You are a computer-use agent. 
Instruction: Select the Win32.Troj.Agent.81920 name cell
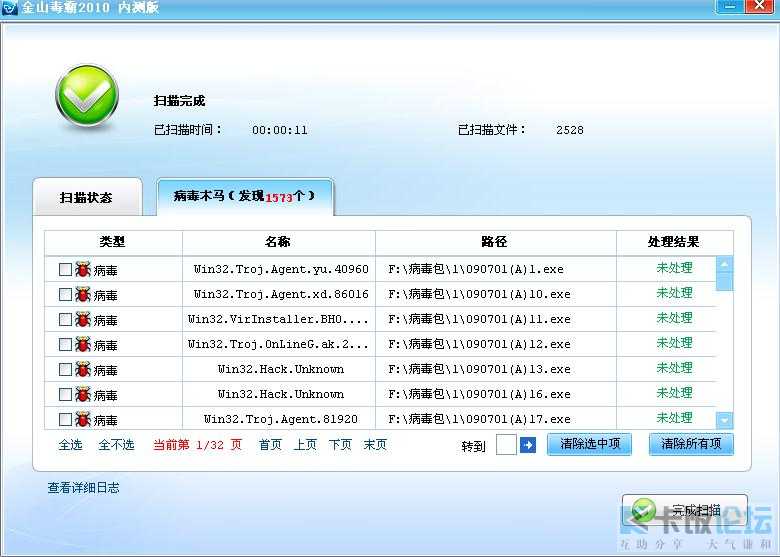(281, 419)
